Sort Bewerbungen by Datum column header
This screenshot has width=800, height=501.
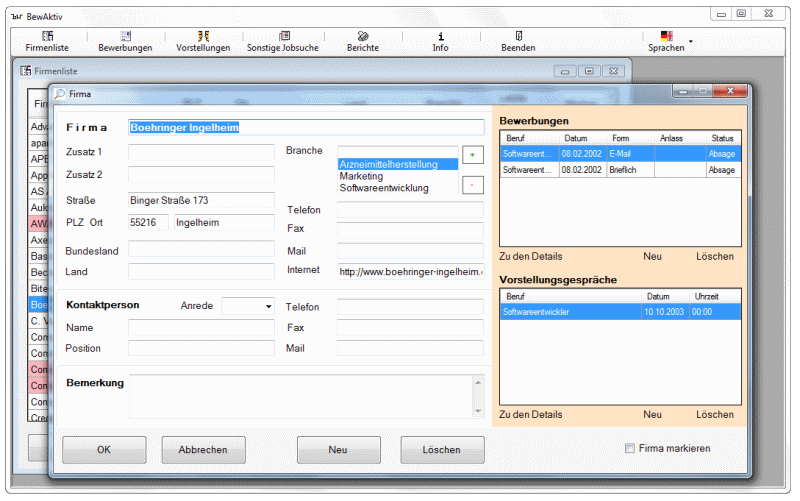(583, 138)
